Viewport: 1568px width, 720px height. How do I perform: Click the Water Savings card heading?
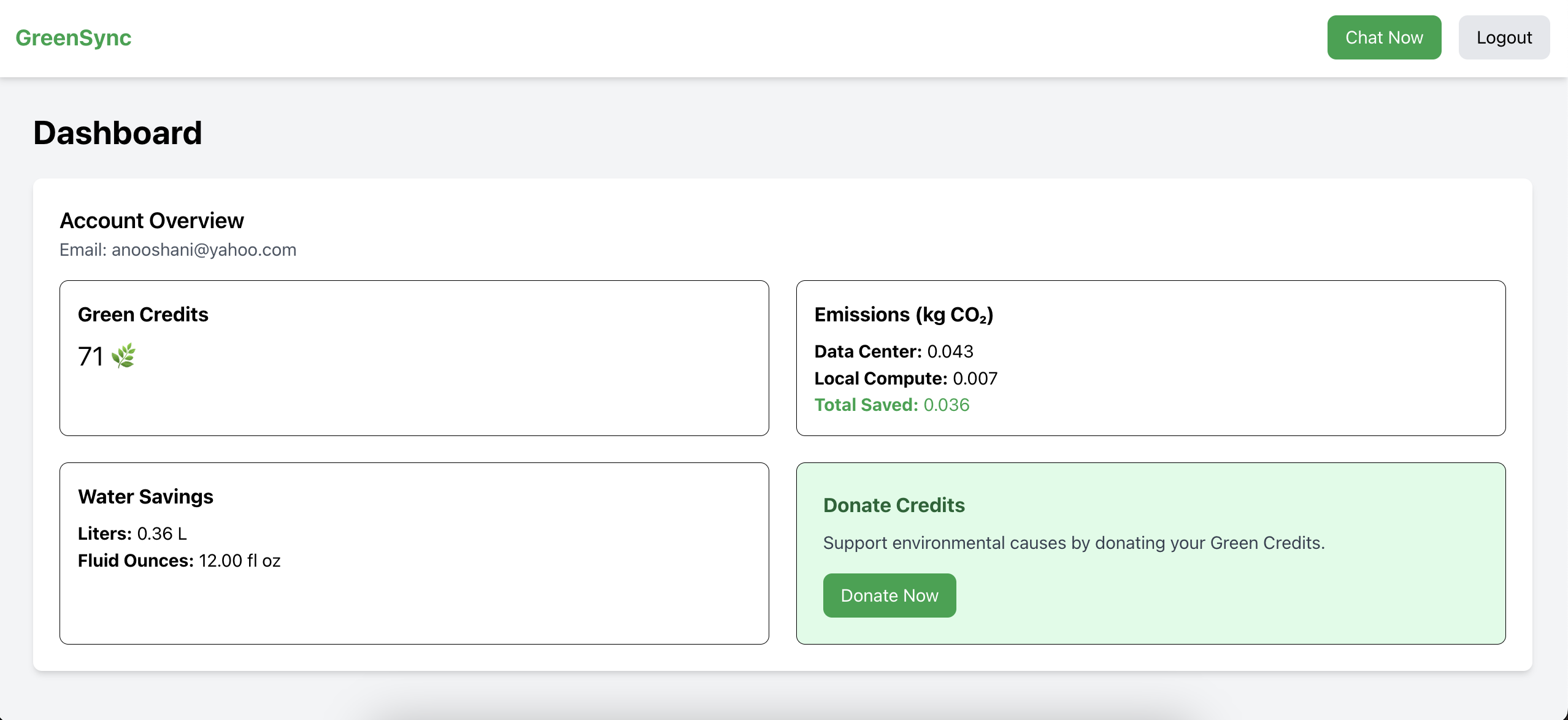(145, 496)
